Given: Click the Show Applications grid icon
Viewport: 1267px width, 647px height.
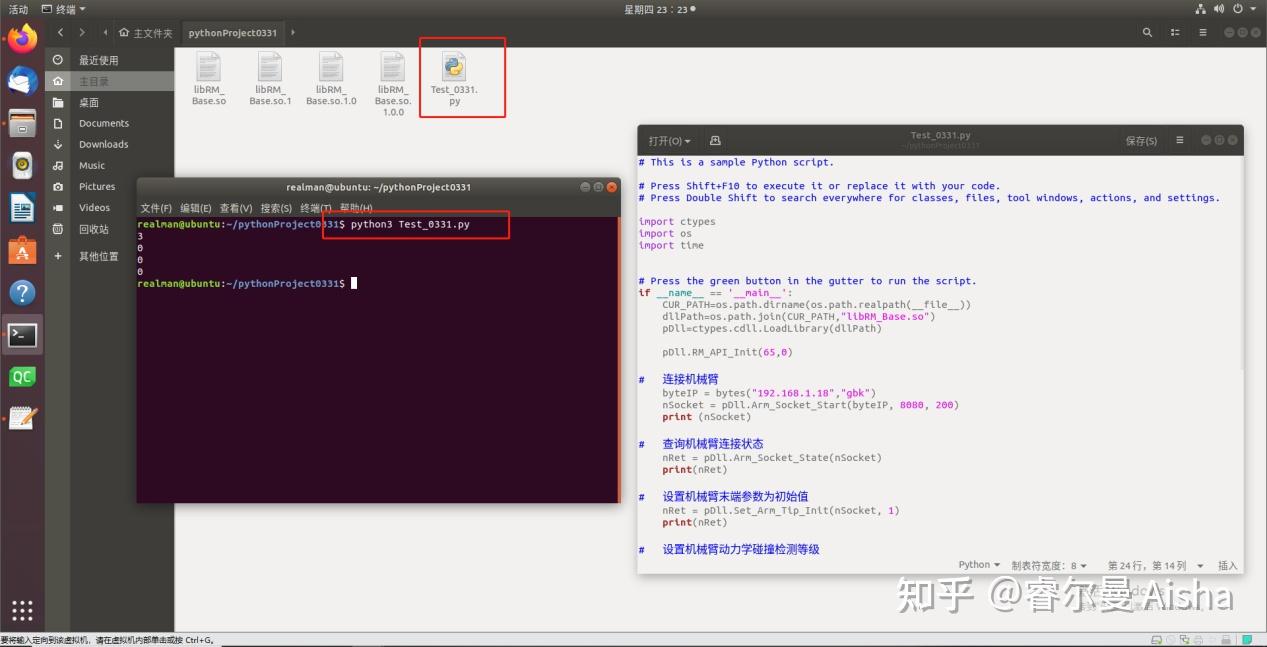Looking at the screenshot, I should pyautogui.click(x=21, y=610).
